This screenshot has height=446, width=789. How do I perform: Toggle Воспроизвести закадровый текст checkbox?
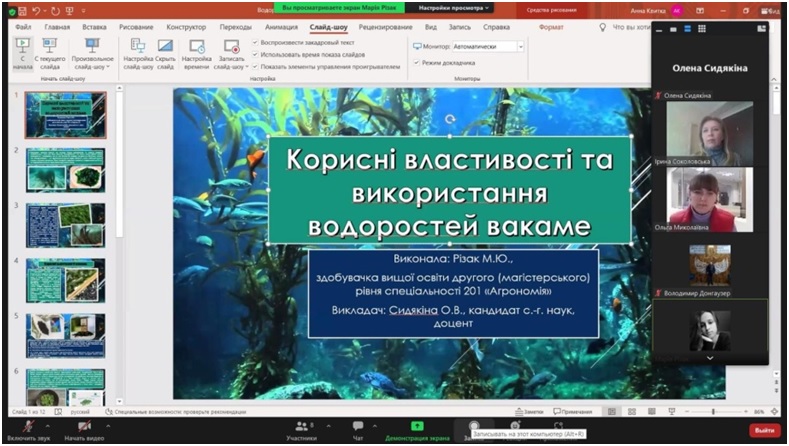click(255, 43)
